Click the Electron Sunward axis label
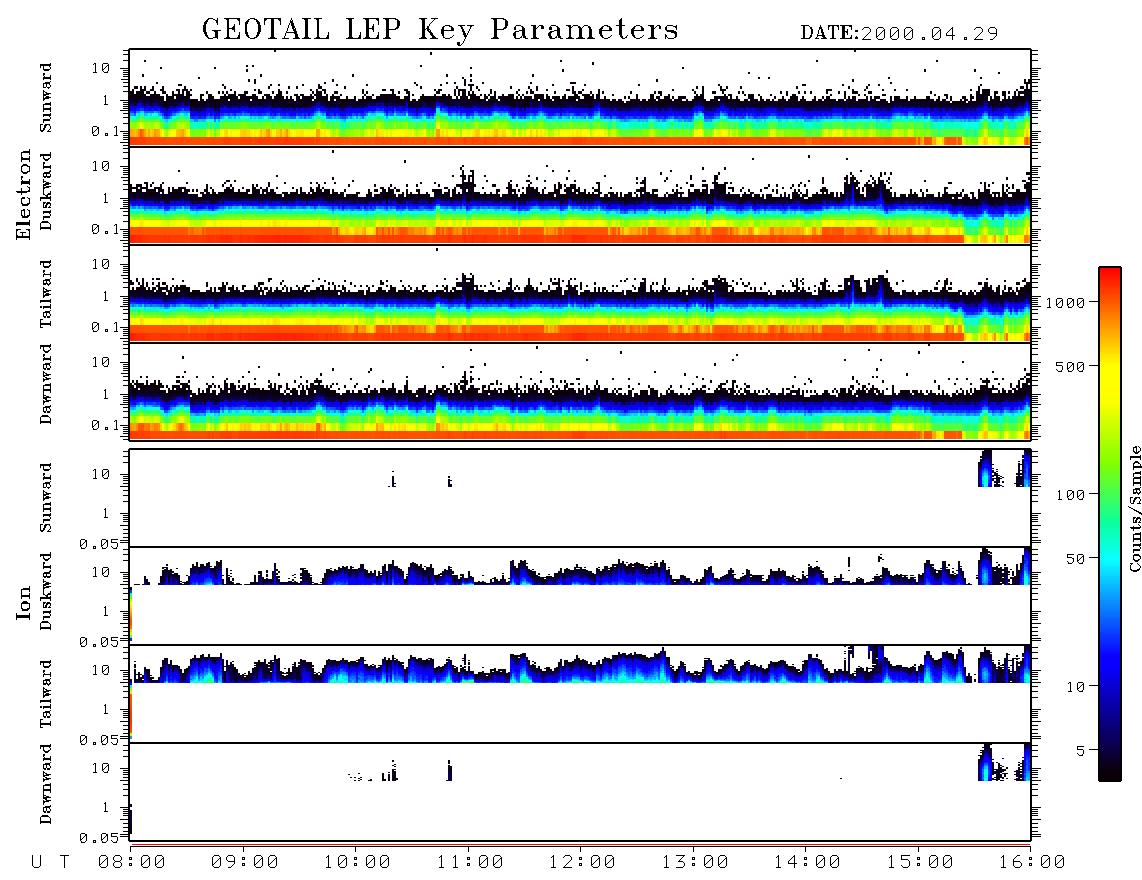 click(46, 98)
